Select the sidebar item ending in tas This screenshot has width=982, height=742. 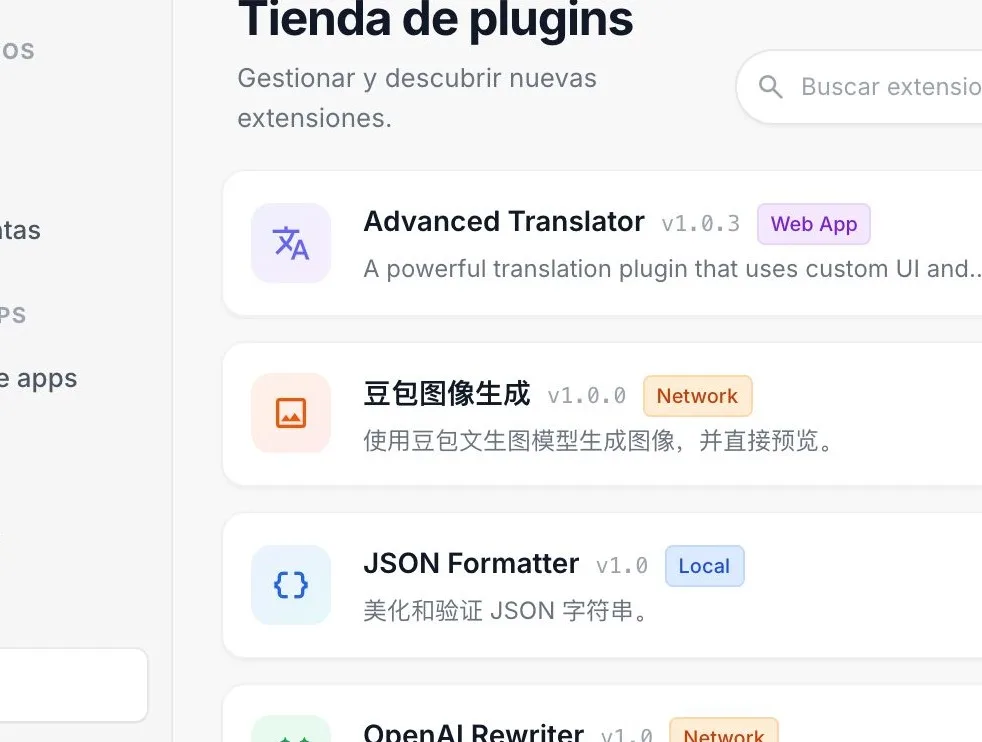20,230
